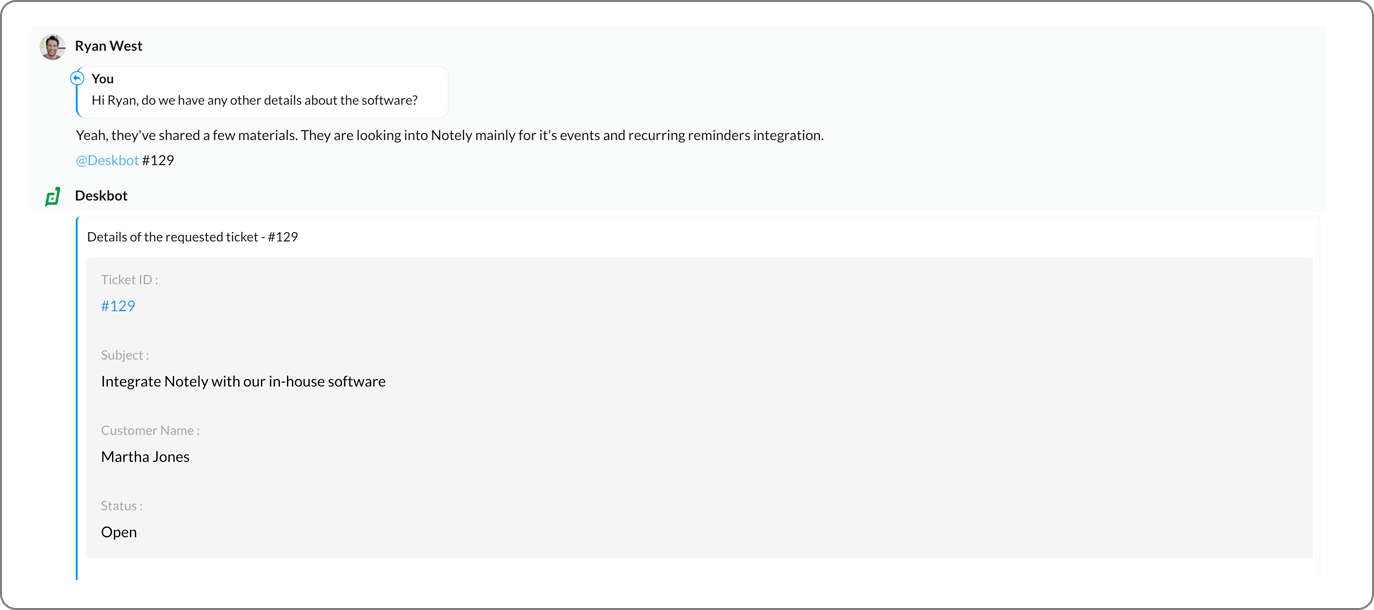Click the green Deskbot logo icon
The image size is (1374, 610).
[x=53, y=196]
